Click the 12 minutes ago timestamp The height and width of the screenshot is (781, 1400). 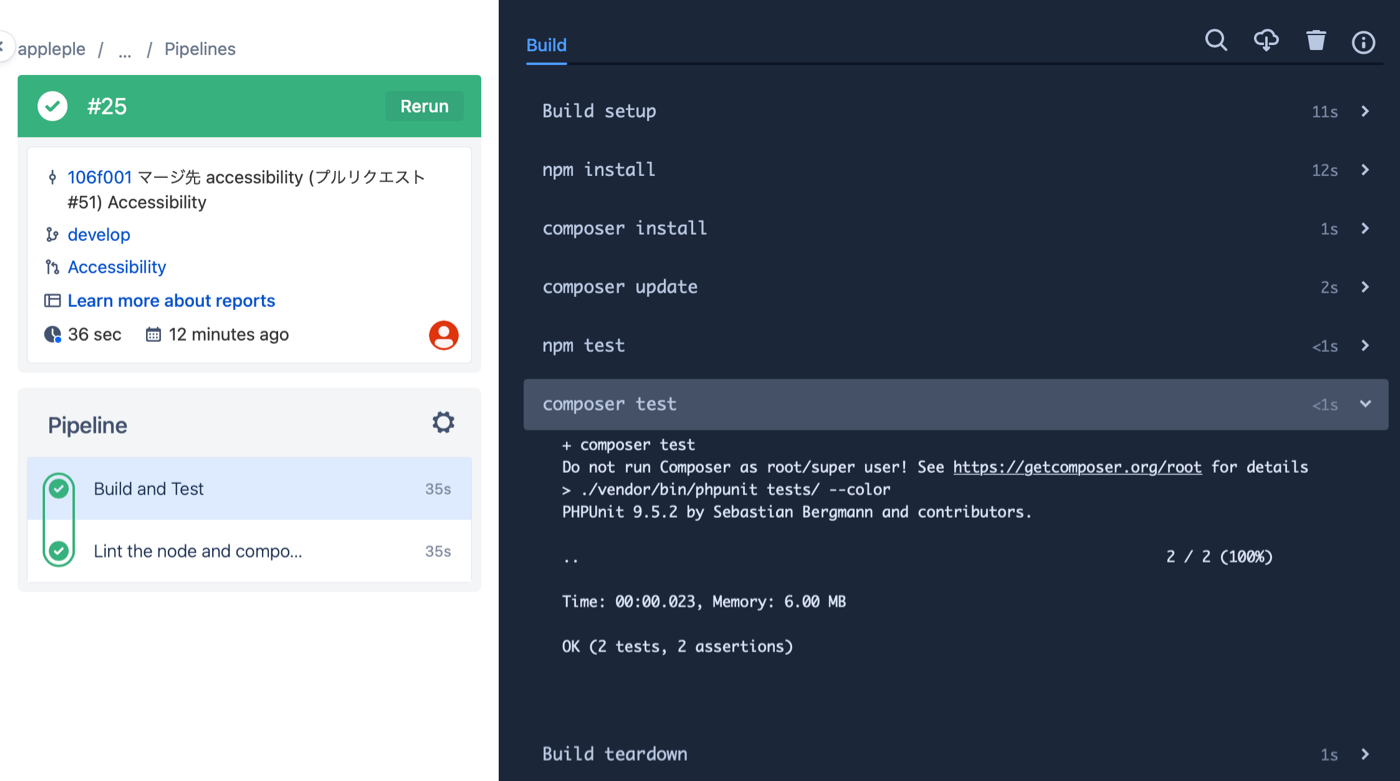coord(229,335)
